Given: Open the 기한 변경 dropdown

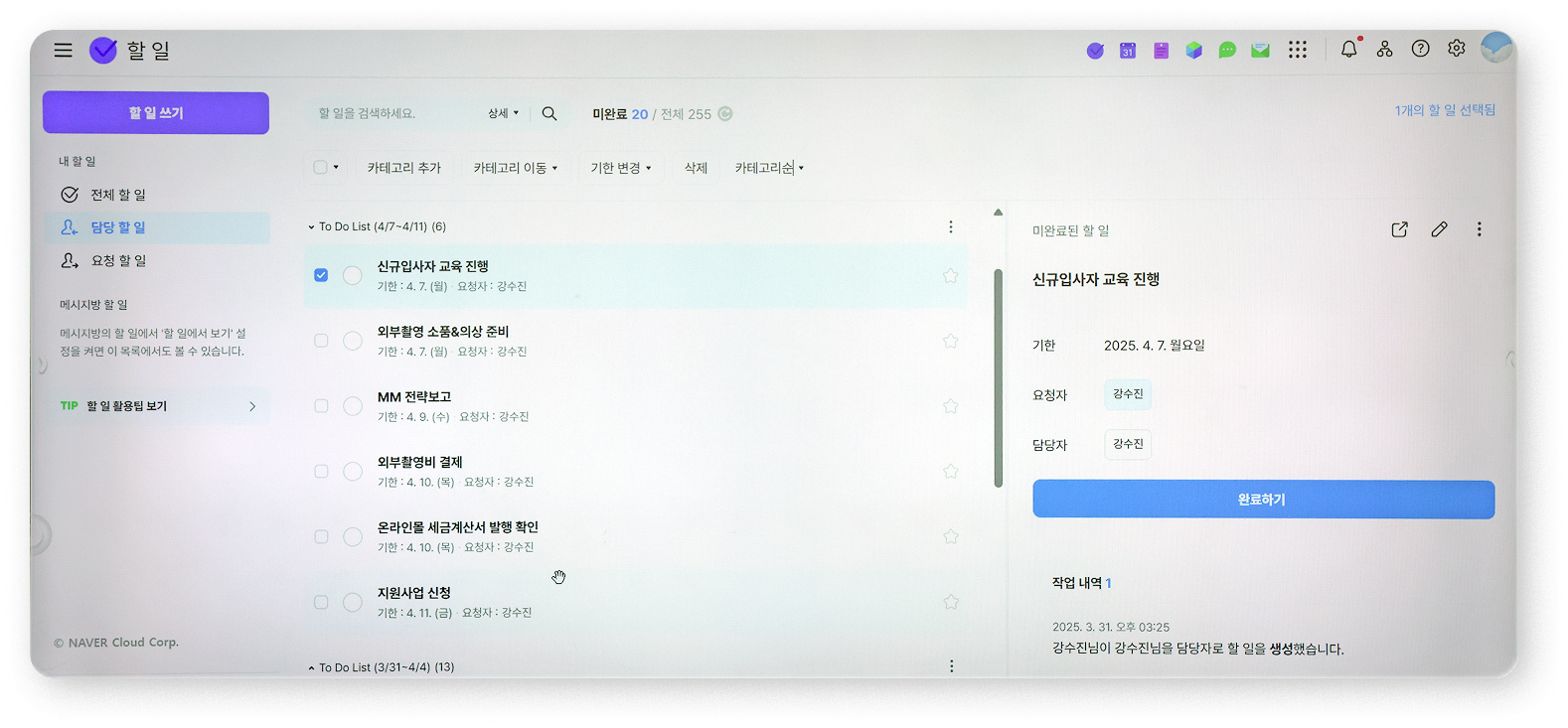Looking at the screenshot, I should point(621,168).
